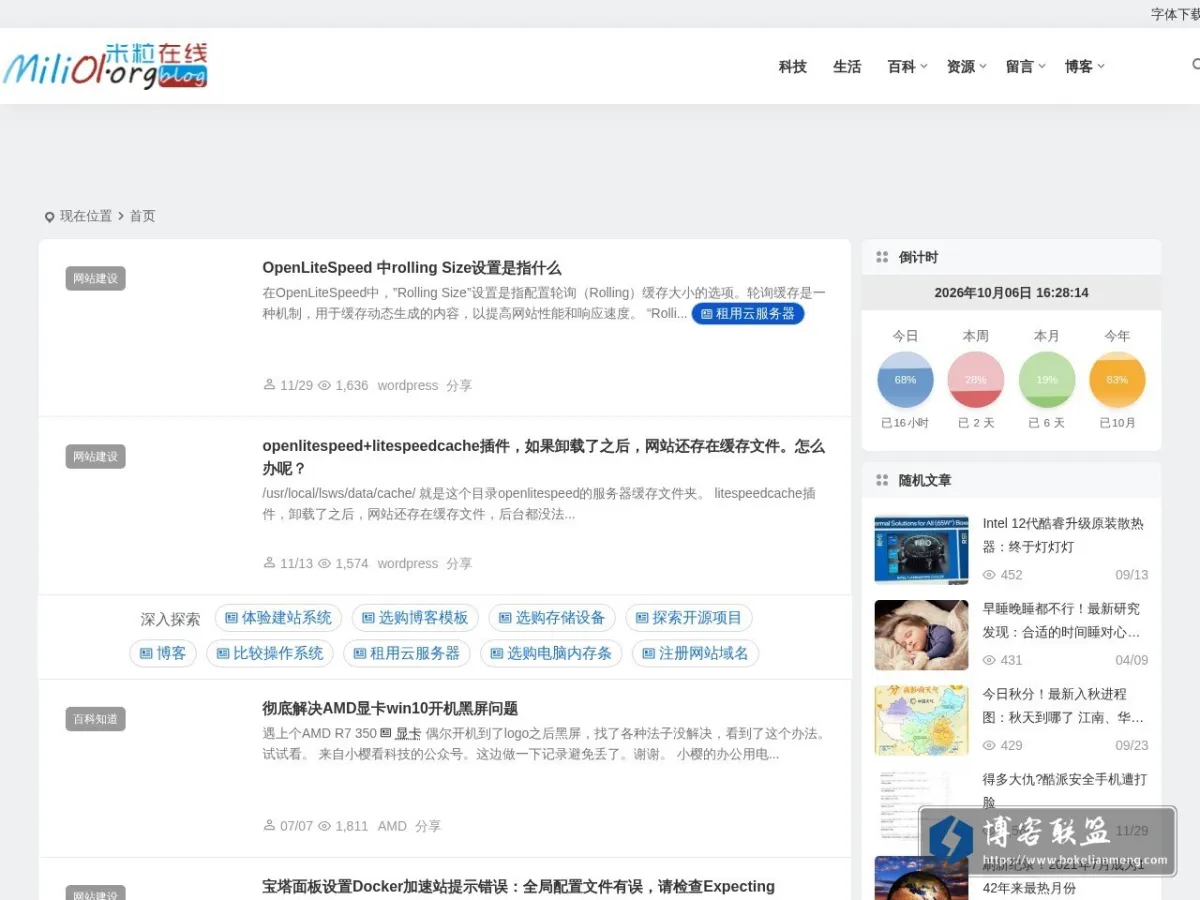The width and height of the screenshot is (1200, 900).
Task: Open the 留言 navigation item
Action: (1020, 66)
